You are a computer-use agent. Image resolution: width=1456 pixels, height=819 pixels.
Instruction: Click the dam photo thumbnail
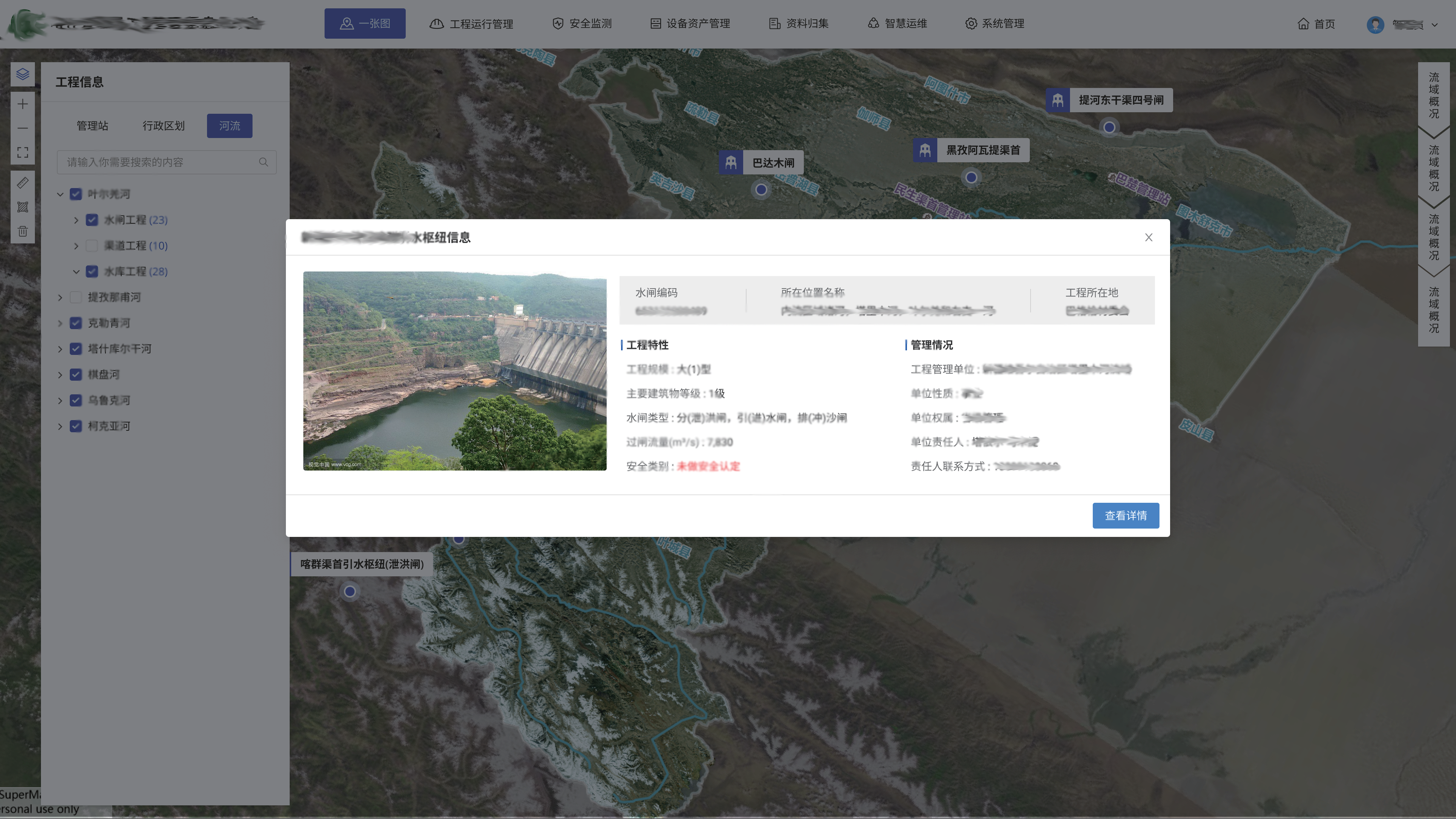(455, 371)
